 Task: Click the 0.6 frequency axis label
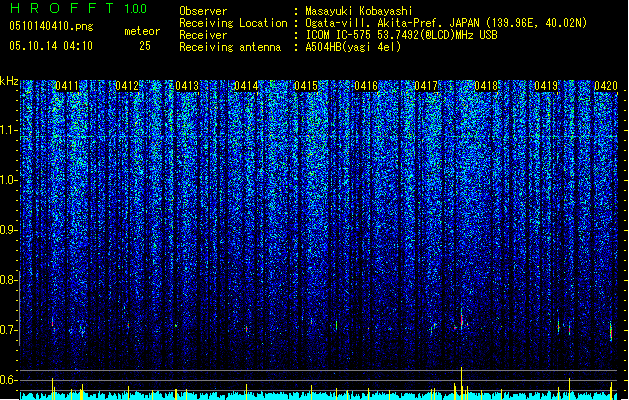(8, 380)
